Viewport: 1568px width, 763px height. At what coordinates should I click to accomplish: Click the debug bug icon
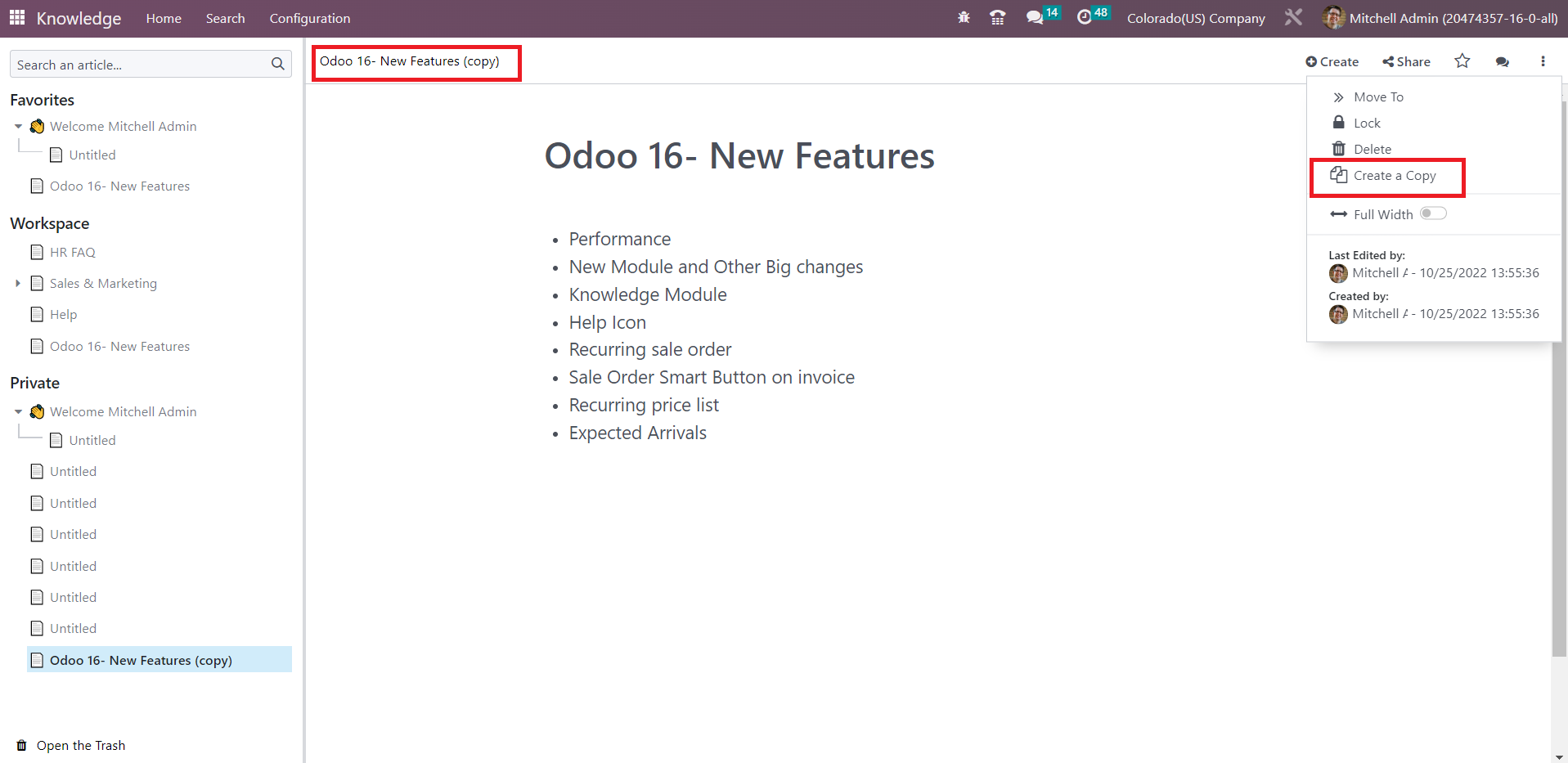[x=964, y=17]
